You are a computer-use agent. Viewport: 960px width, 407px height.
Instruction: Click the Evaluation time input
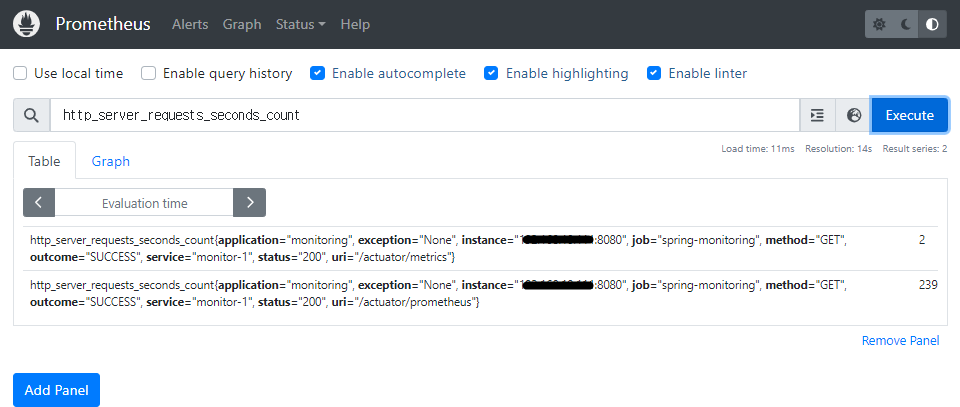(144, 203)
